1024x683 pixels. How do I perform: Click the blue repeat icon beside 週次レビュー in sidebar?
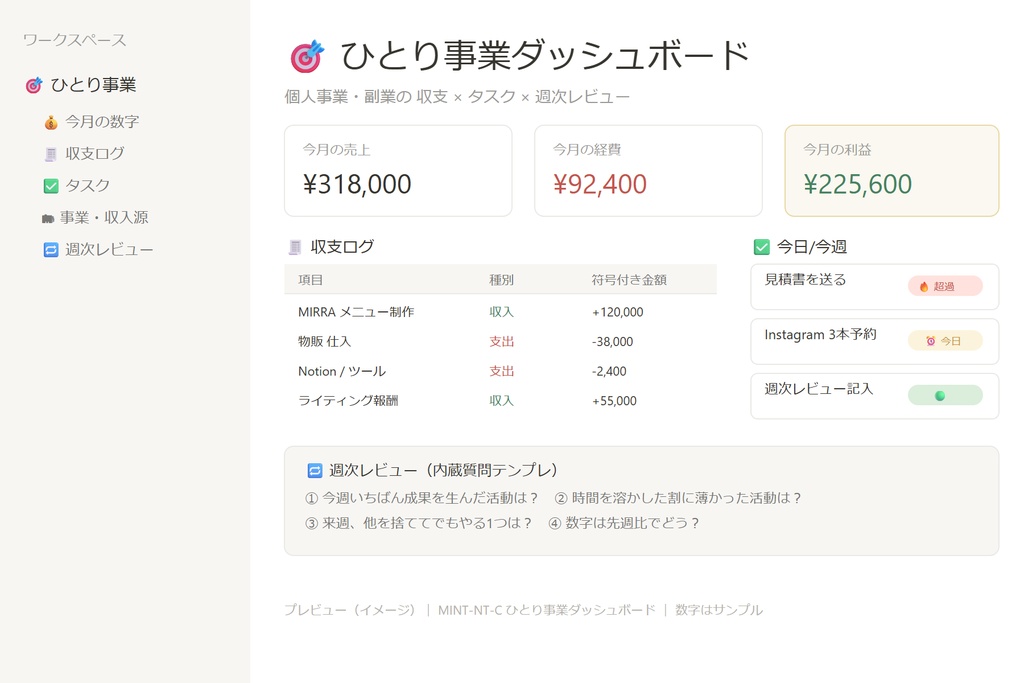(51, 250)
